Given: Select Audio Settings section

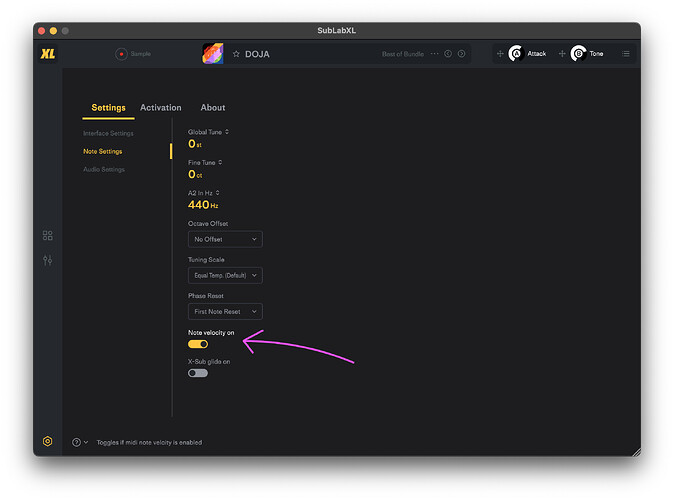Looking at the screenshot, I should 104,169.
